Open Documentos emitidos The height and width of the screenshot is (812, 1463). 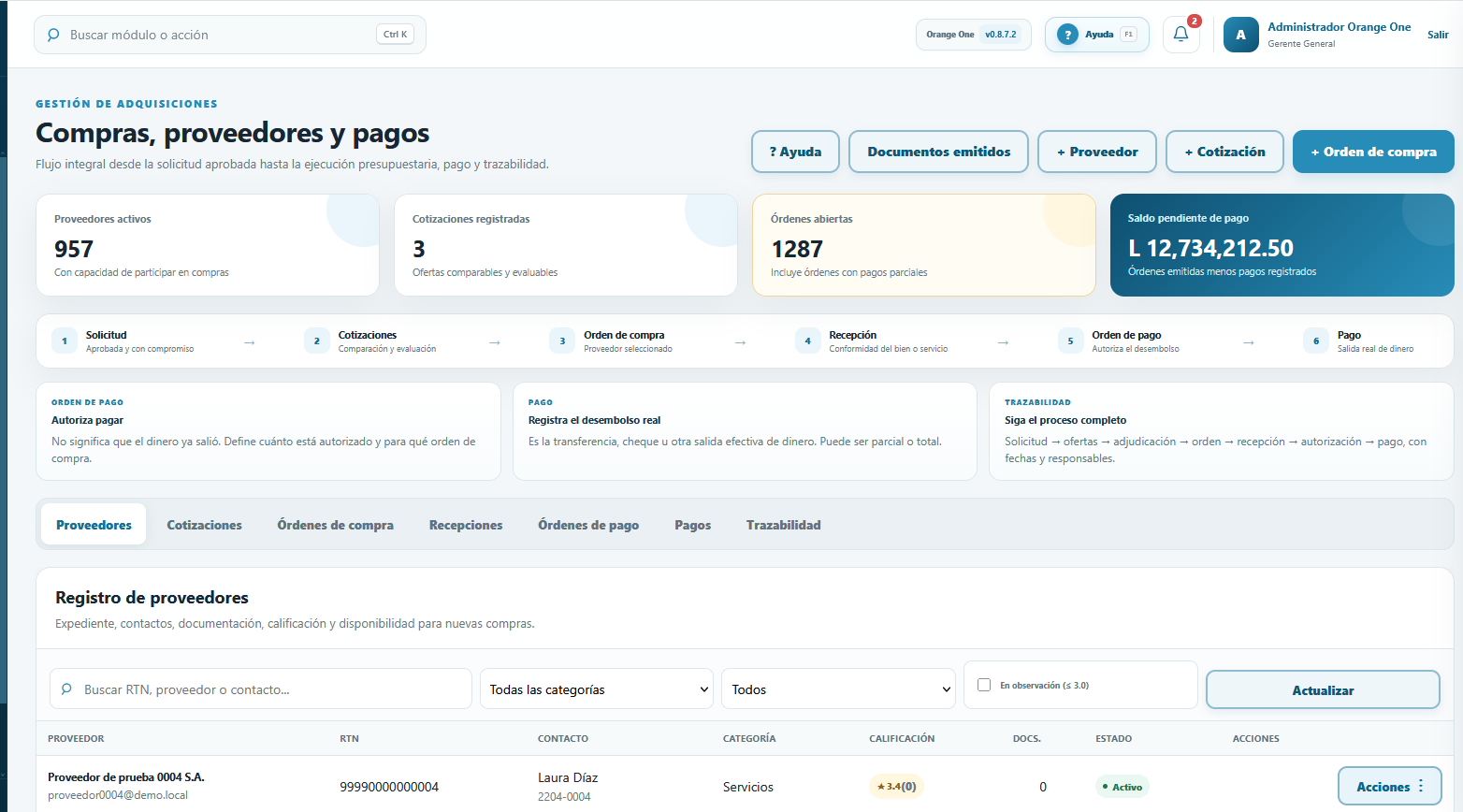click(x=938, y=152)
